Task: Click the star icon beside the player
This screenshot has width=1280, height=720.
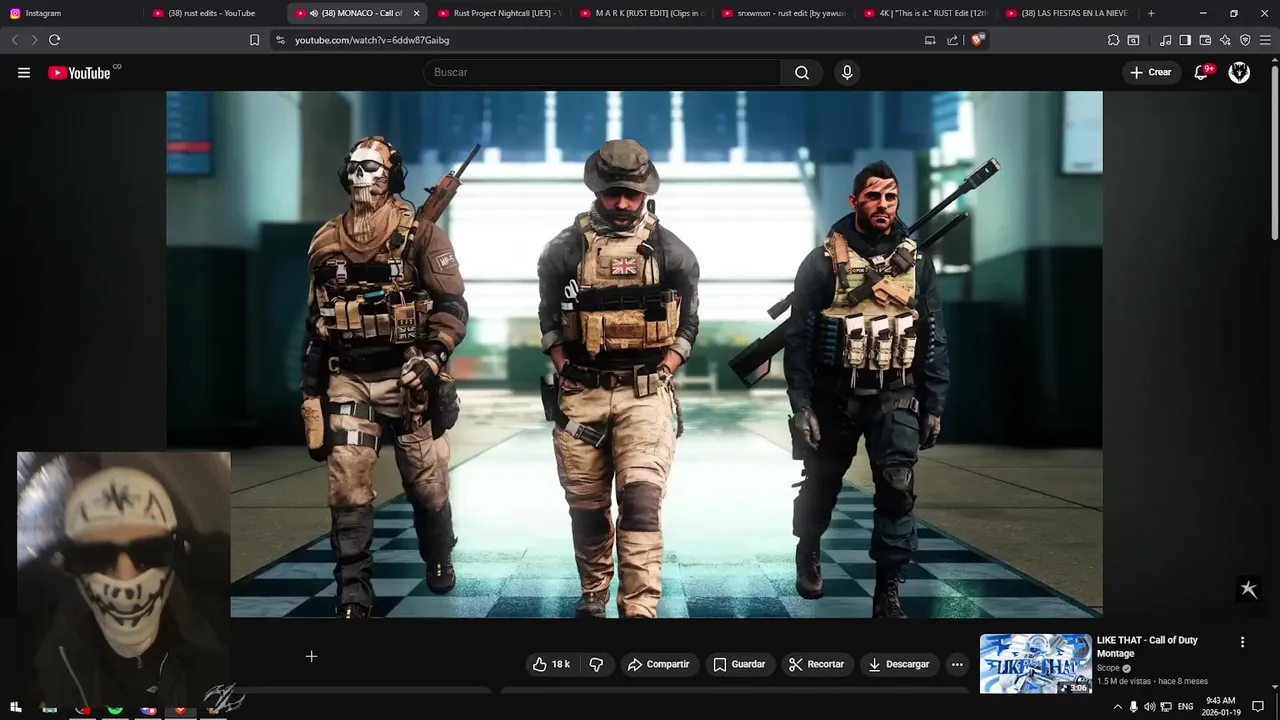Action: [1248, 589]
